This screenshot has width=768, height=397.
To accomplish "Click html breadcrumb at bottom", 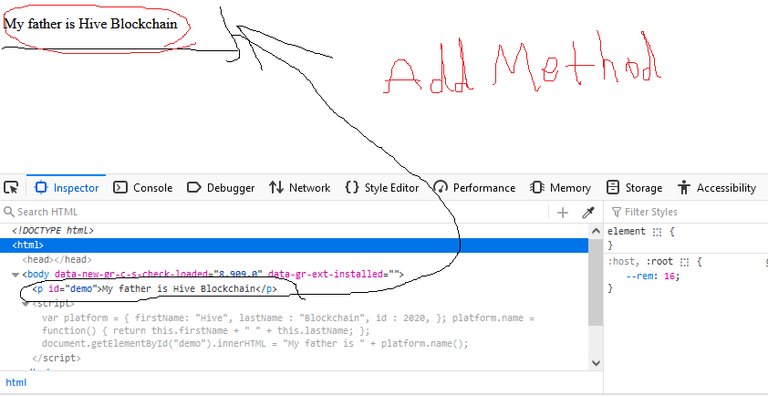I will click(x=16, y=382).
